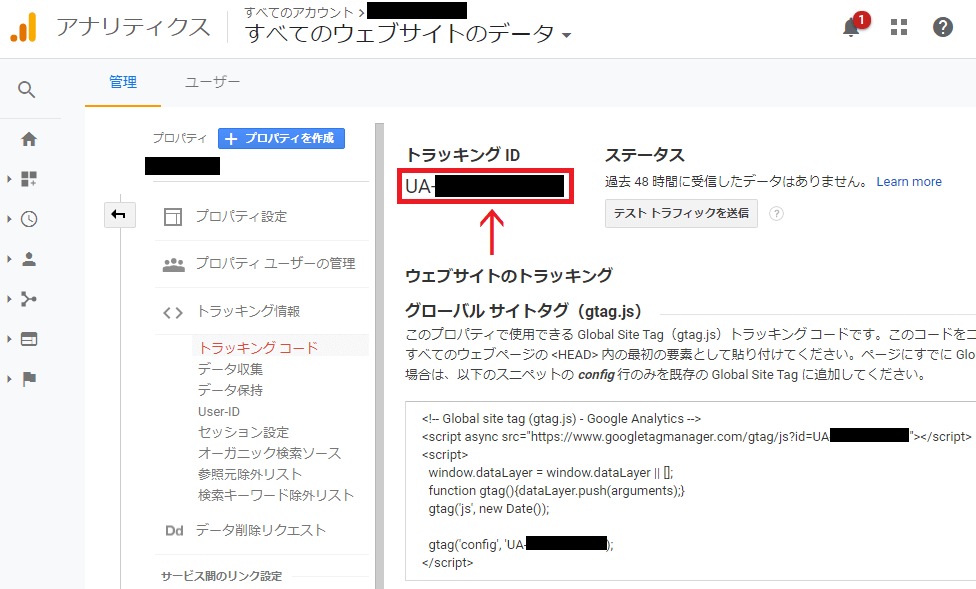
Task: Open the notifications bell icon
Action: click(851, 27)
